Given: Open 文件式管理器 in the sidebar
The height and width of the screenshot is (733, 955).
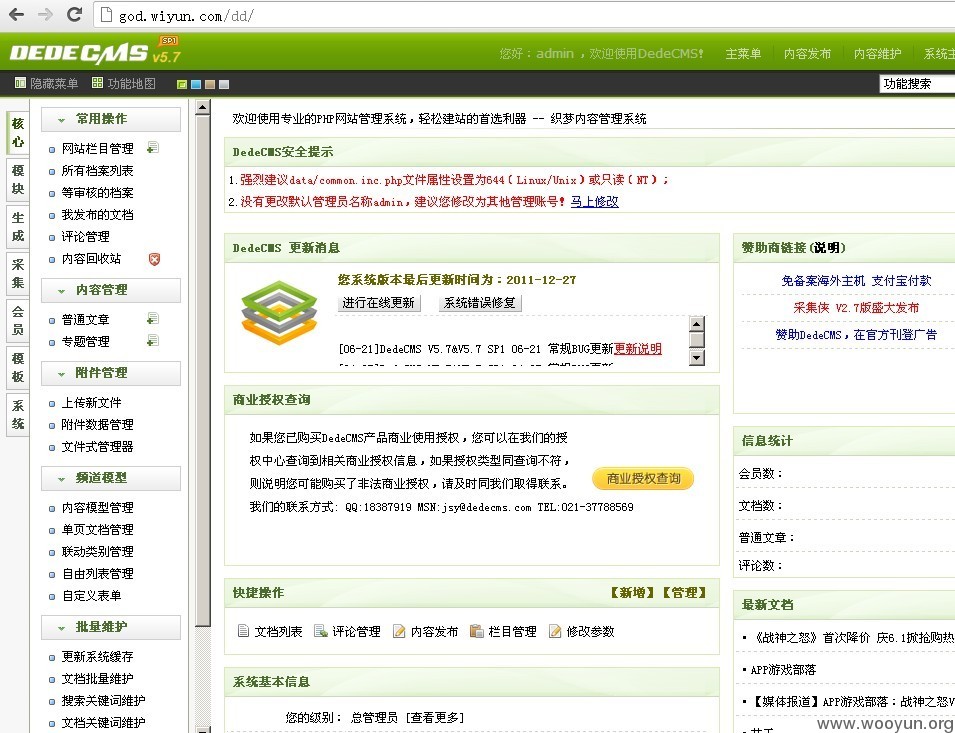Looking at the screenshot, I should 97,446.
